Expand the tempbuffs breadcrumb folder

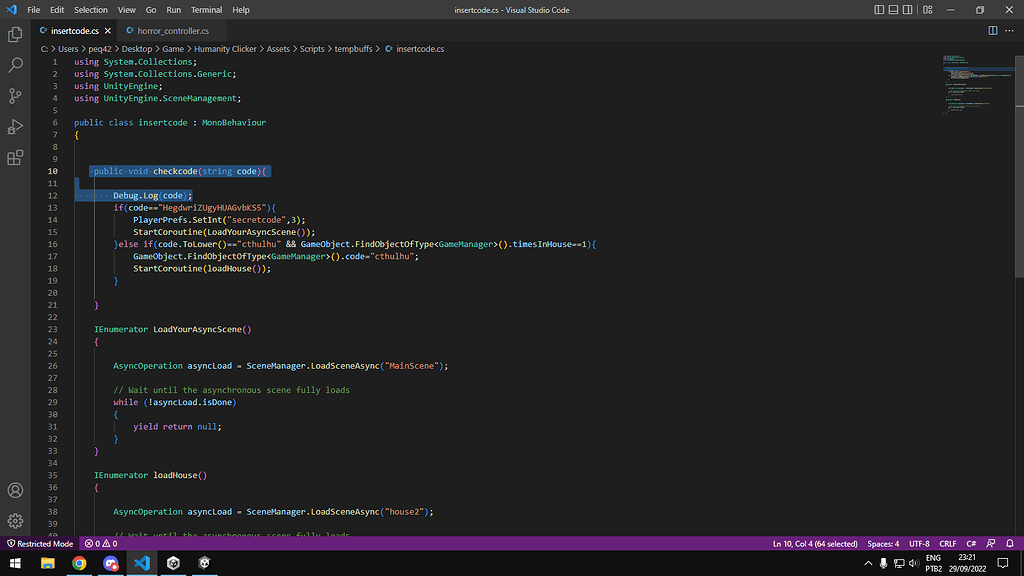coord(354,48)
